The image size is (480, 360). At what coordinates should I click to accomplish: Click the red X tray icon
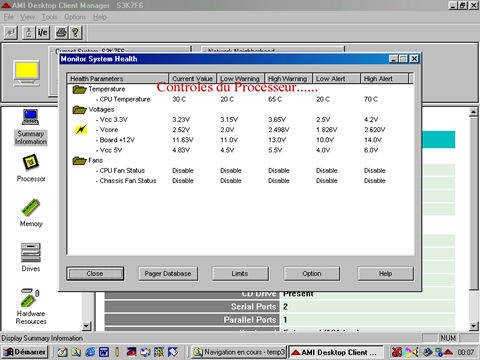(x=397, y=352)
